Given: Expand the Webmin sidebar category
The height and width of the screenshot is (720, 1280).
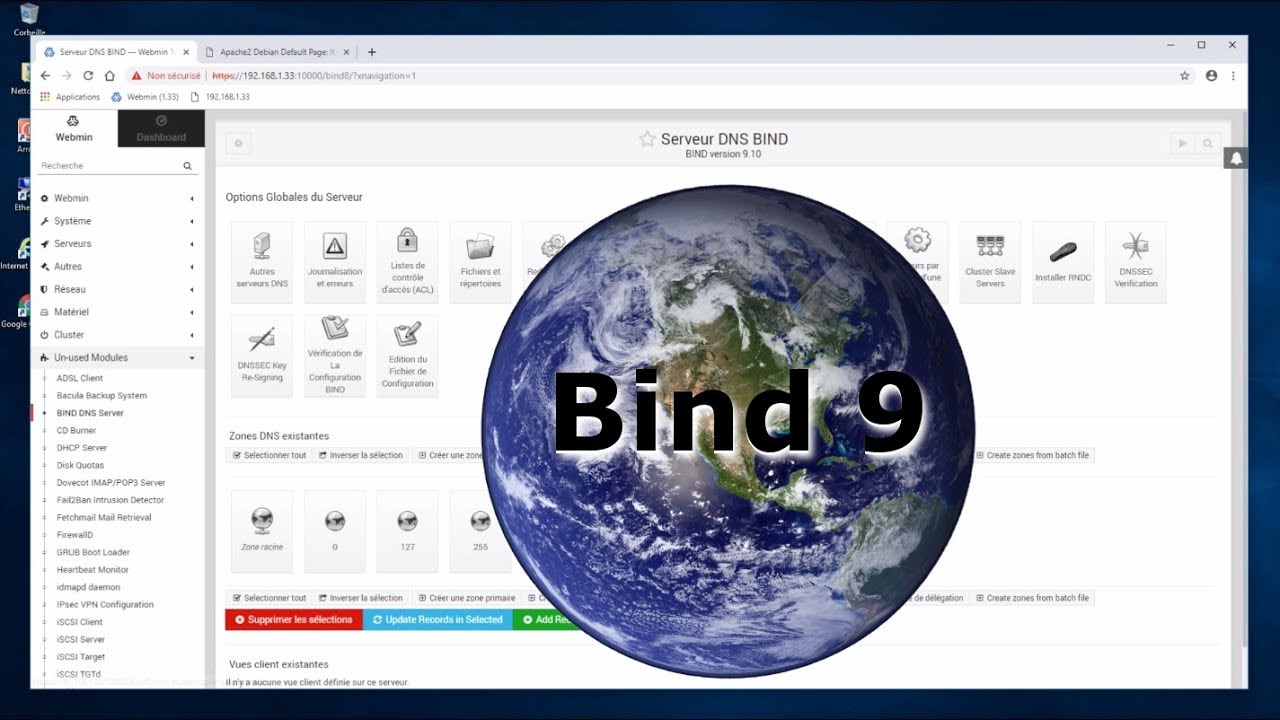Looking at the screenshot, I should click(118, 198).
